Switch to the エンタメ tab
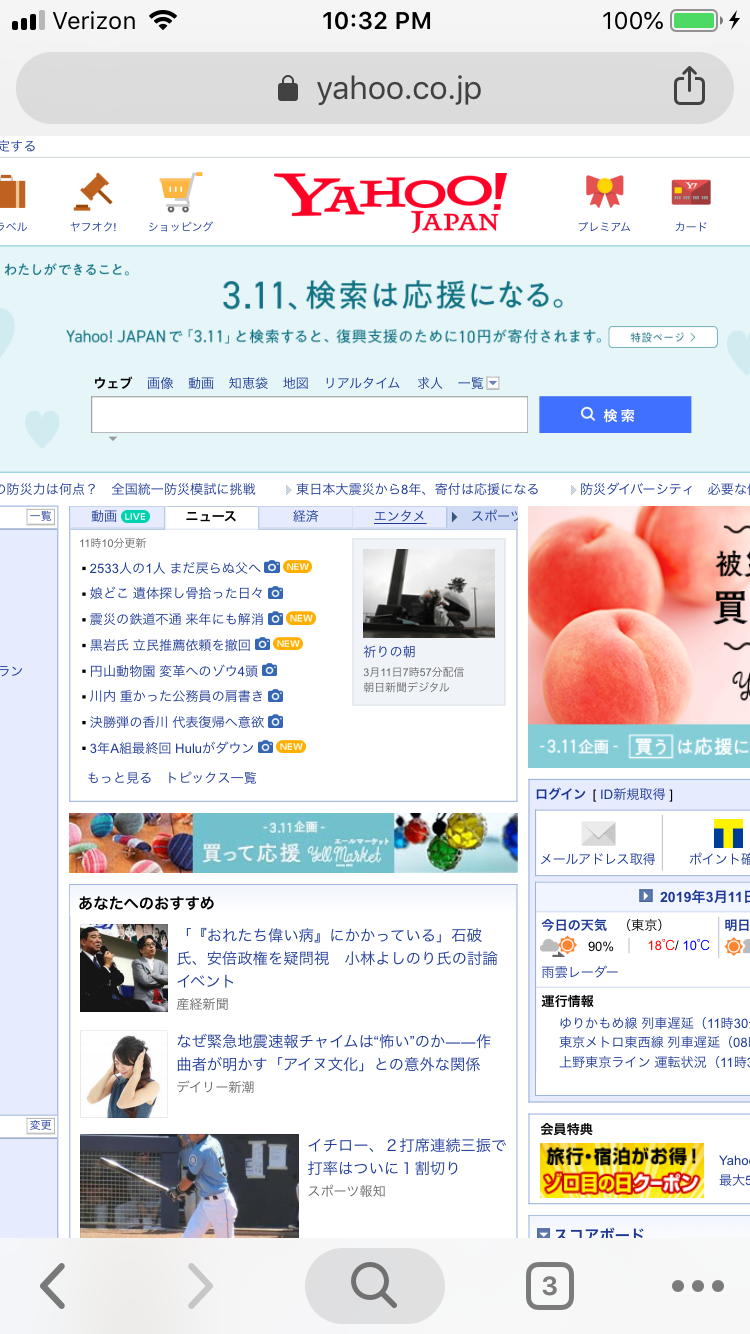750x1334 pixels. [400, 517]
